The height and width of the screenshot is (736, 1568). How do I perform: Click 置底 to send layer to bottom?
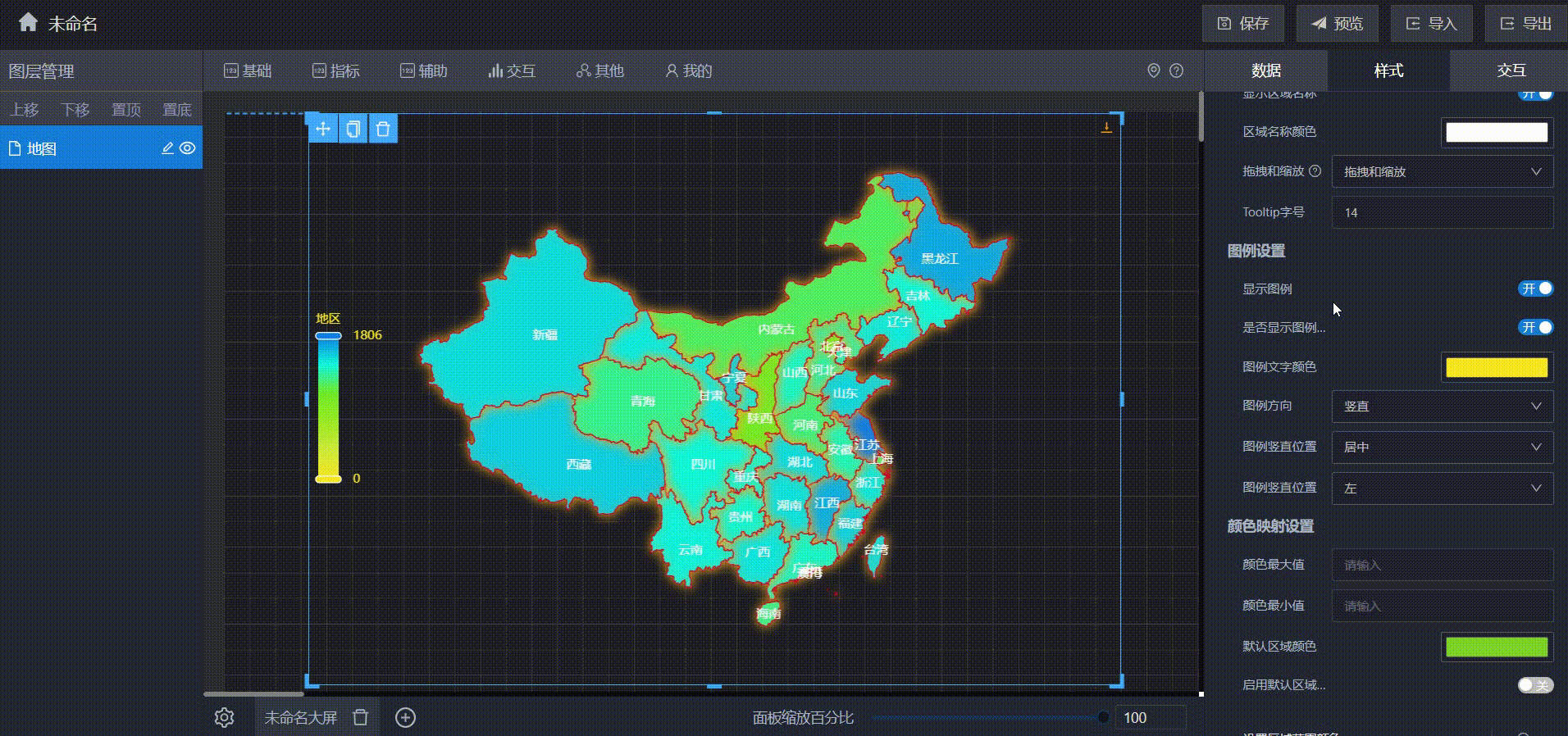coord(177,110)
